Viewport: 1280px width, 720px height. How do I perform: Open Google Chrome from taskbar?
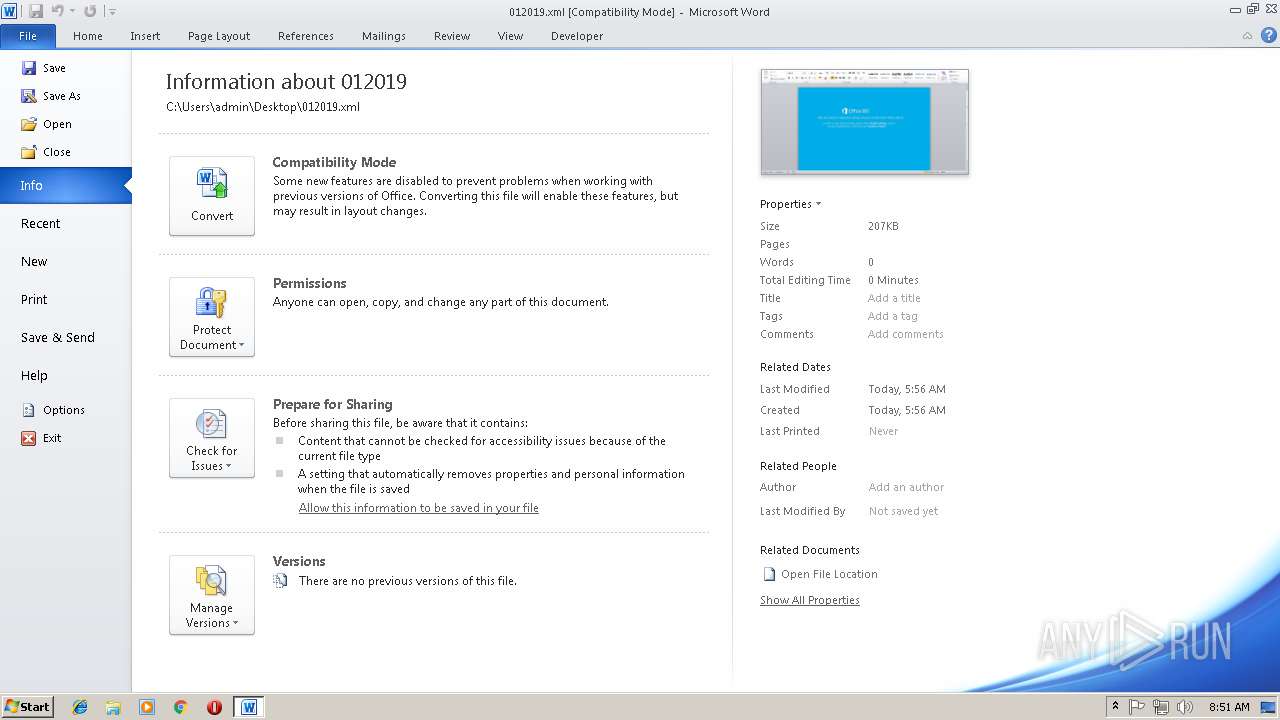(x=180, y=707)
